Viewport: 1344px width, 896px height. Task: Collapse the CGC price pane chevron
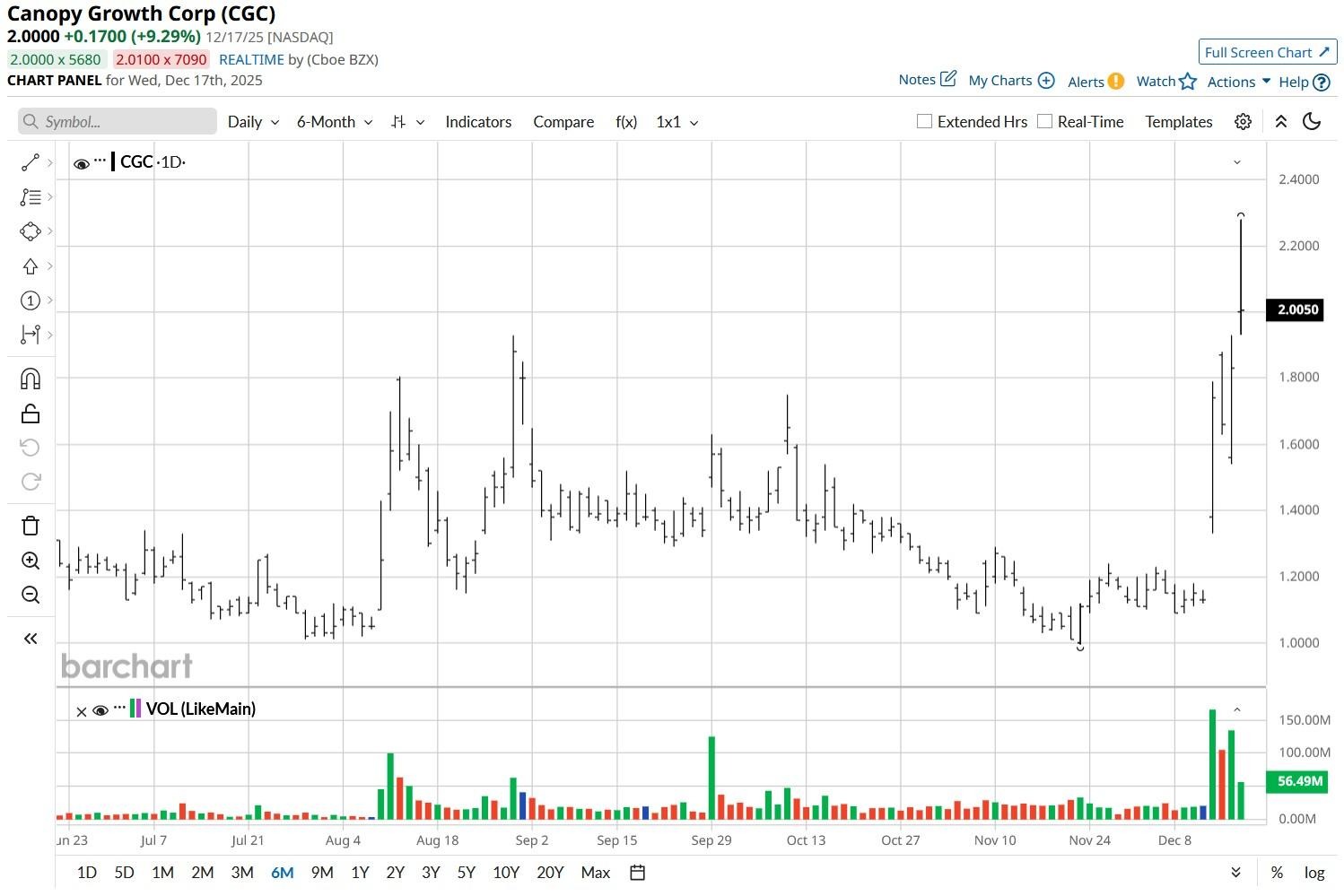click(1237, 162)
